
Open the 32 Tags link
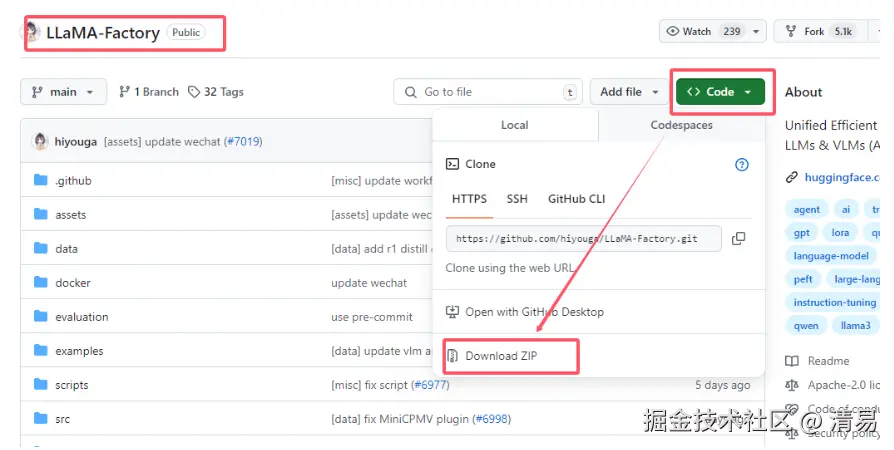(216, 92)
